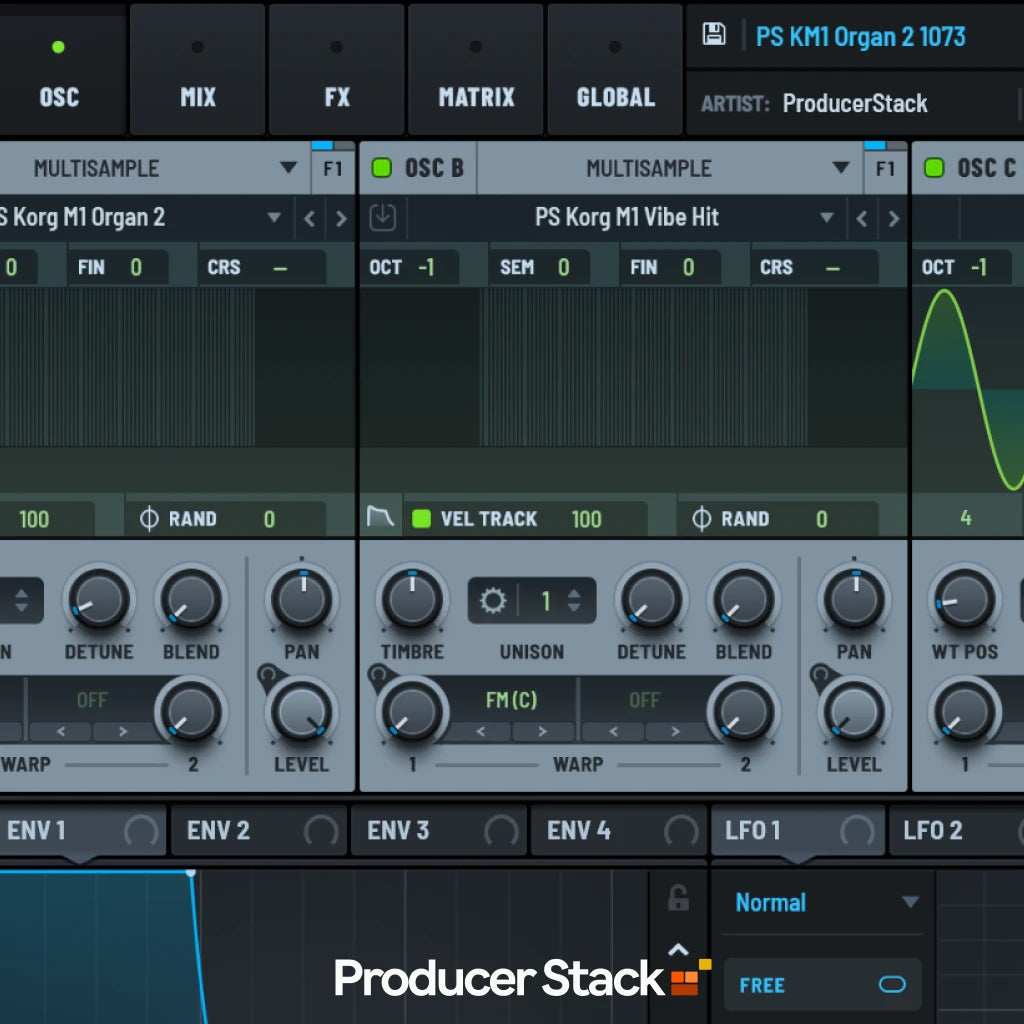Click ENV 4 modulation source circle
The width and height of the screenshot is (1024, 1024).
point(681,831)
